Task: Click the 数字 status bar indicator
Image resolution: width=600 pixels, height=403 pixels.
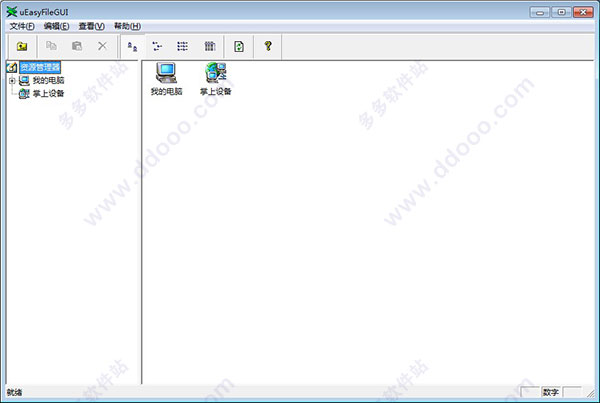Action: point(550,392)
